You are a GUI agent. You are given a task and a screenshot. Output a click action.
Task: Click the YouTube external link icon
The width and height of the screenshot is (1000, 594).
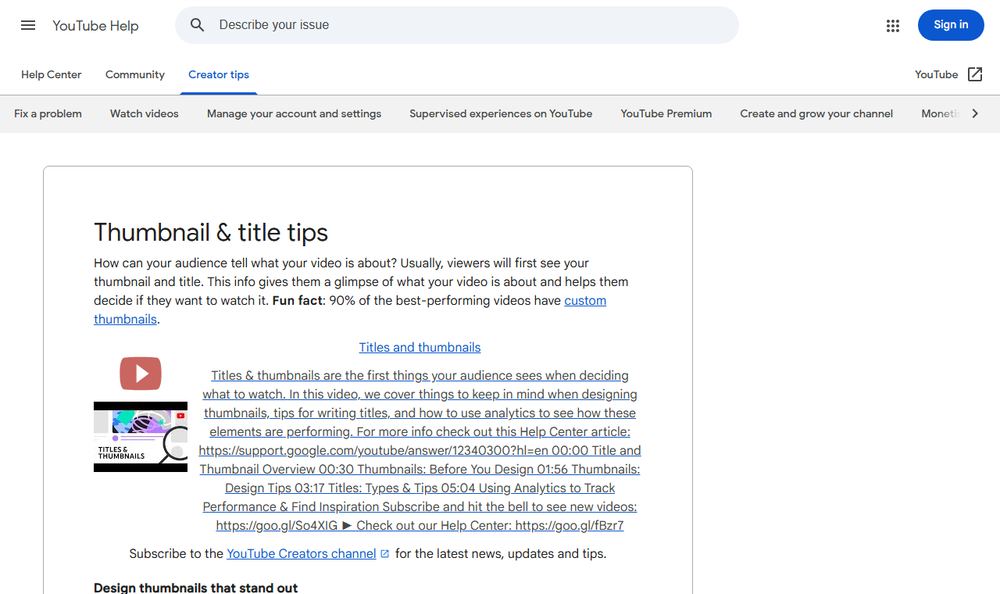974,75
